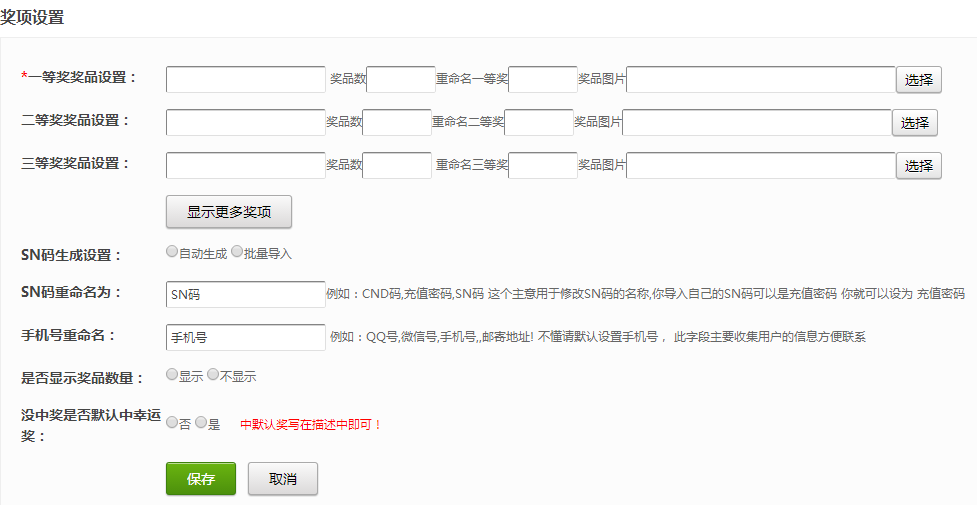977x505 pixels.
Task: Choose 显示 for prize quantity display
Action: click(172, 376)
